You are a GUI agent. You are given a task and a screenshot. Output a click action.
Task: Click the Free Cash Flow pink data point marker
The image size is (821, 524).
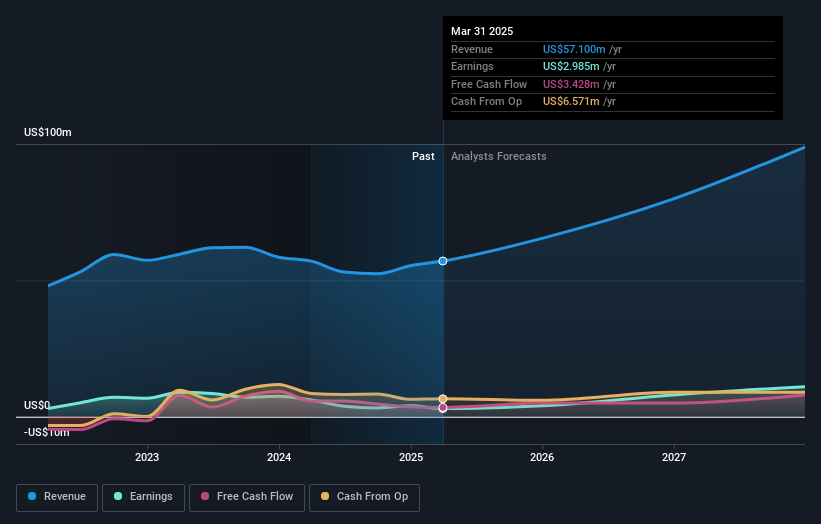(x=443, y=408)
